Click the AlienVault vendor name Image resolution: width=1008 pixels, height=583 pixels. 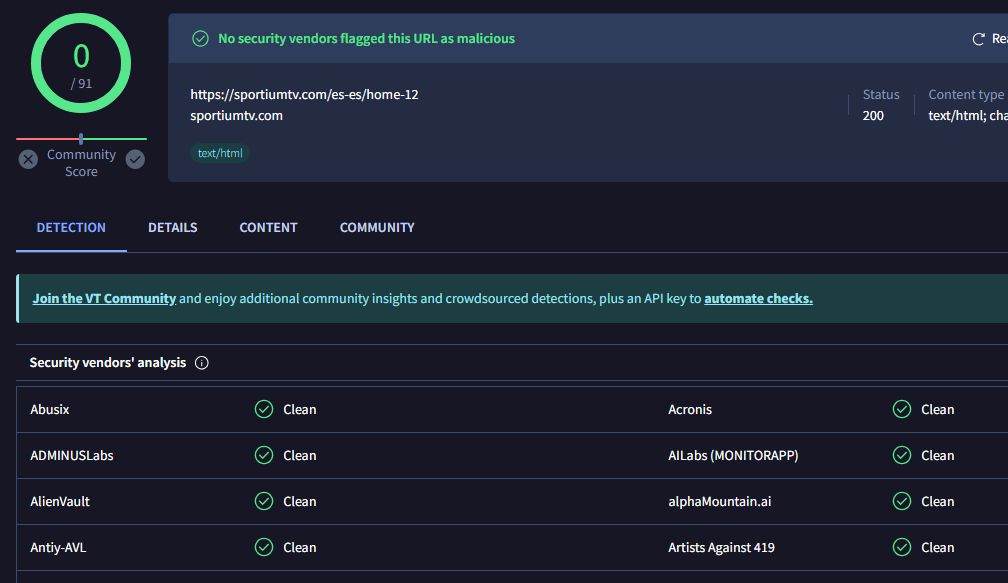coord(60,501)
